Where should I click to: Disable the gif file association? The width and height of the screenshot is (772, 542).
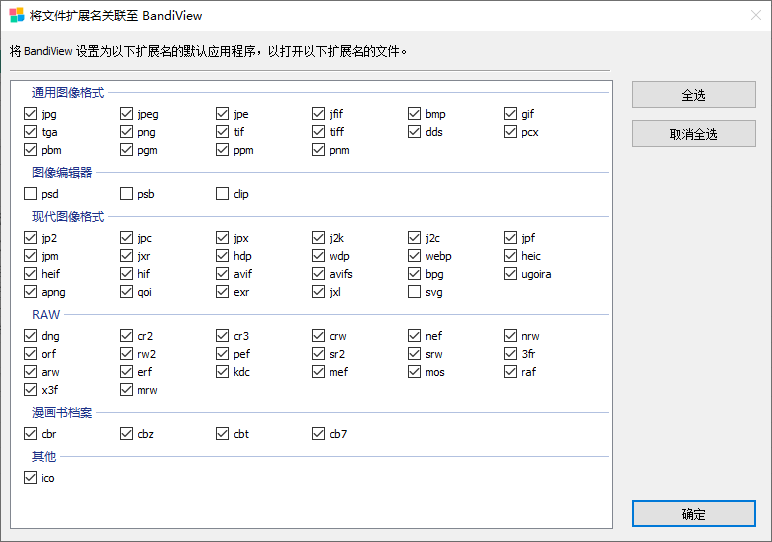click(x=511, y=114)
